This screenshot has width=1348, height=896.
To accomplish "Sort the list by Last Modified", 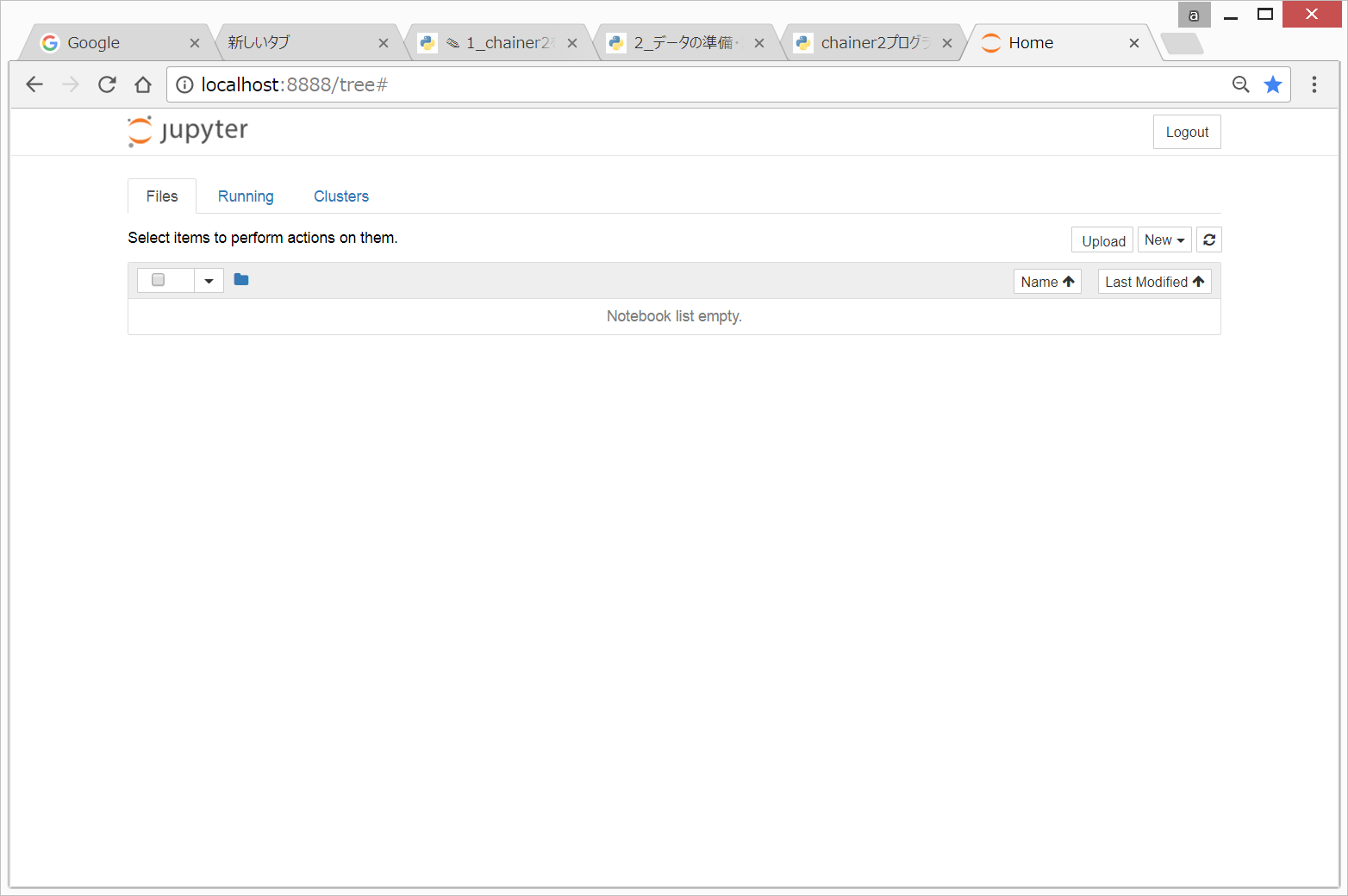I will click(1154, 282).
